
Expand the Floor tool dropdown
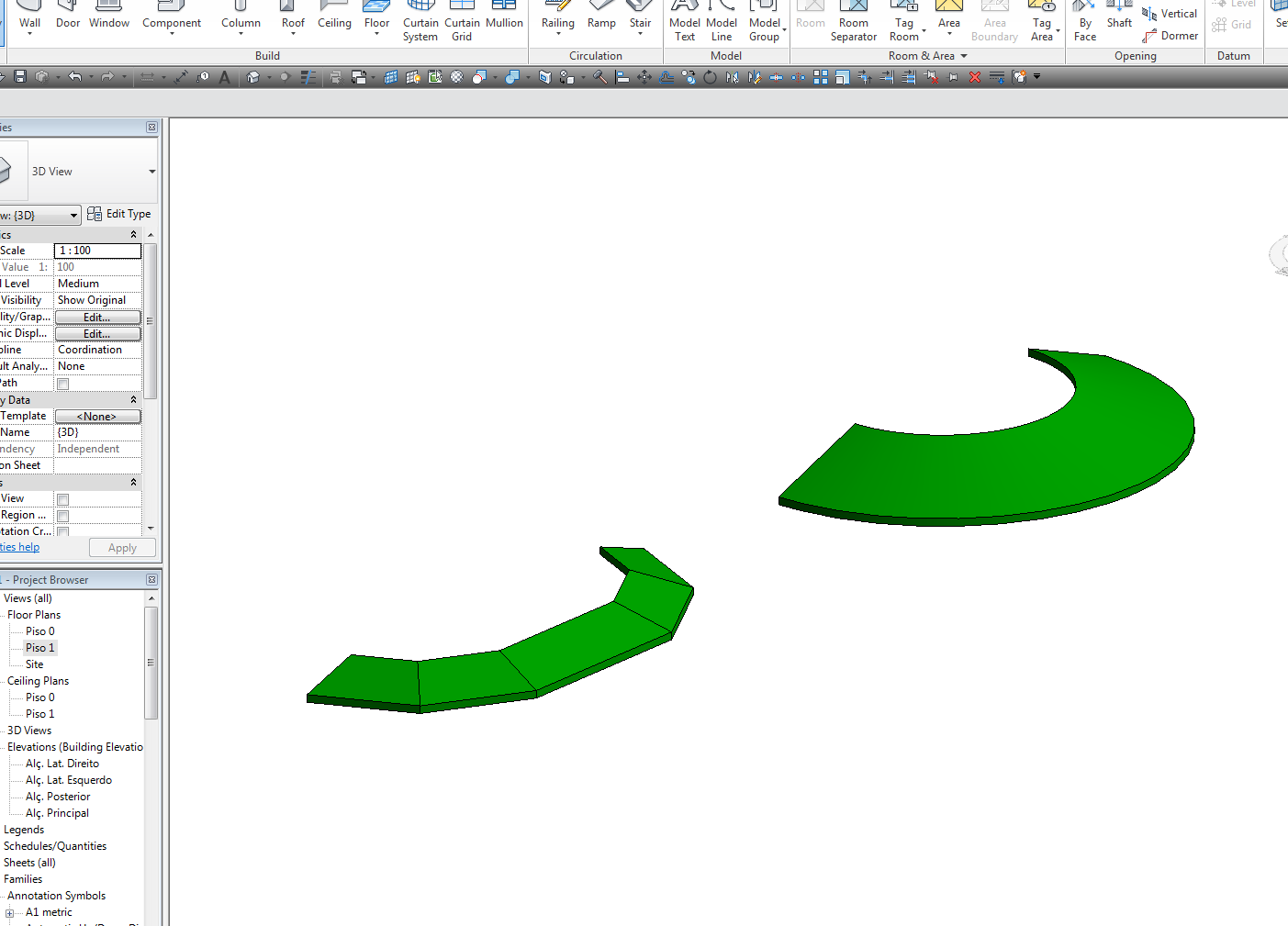click(376, 34)
